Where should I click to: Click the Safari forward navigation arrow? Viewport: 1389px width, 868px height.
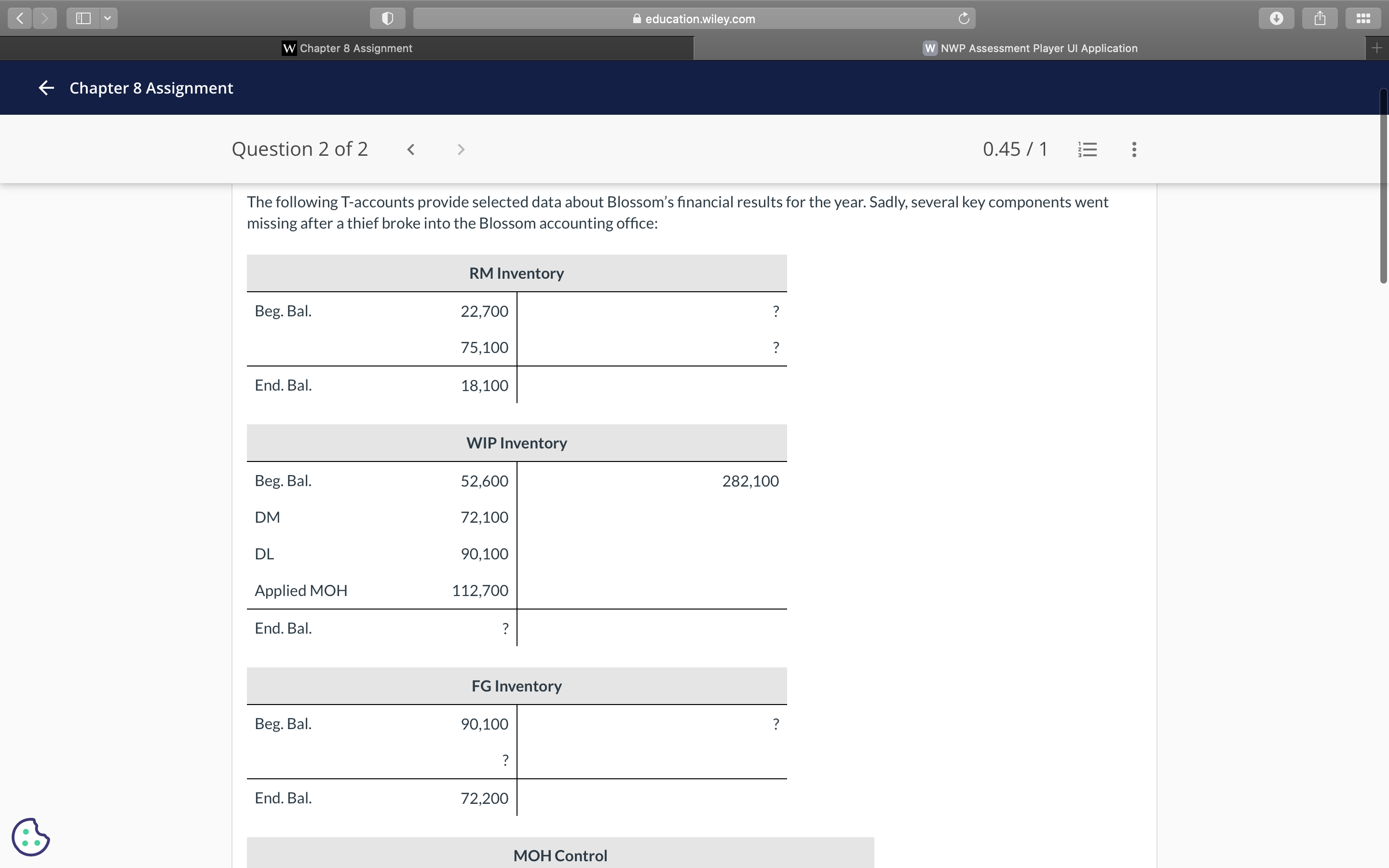(45, 18)
